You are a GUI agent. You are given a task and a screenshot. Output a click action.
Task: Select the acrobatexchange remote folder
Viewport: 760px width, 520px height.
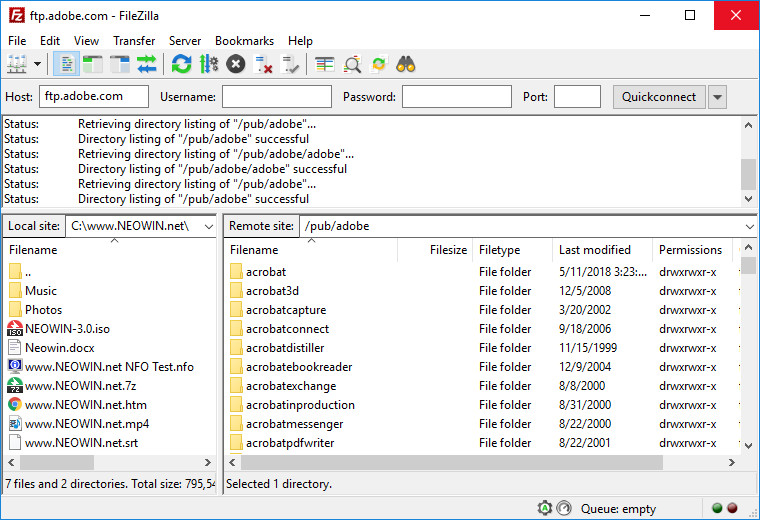[483, 386]
